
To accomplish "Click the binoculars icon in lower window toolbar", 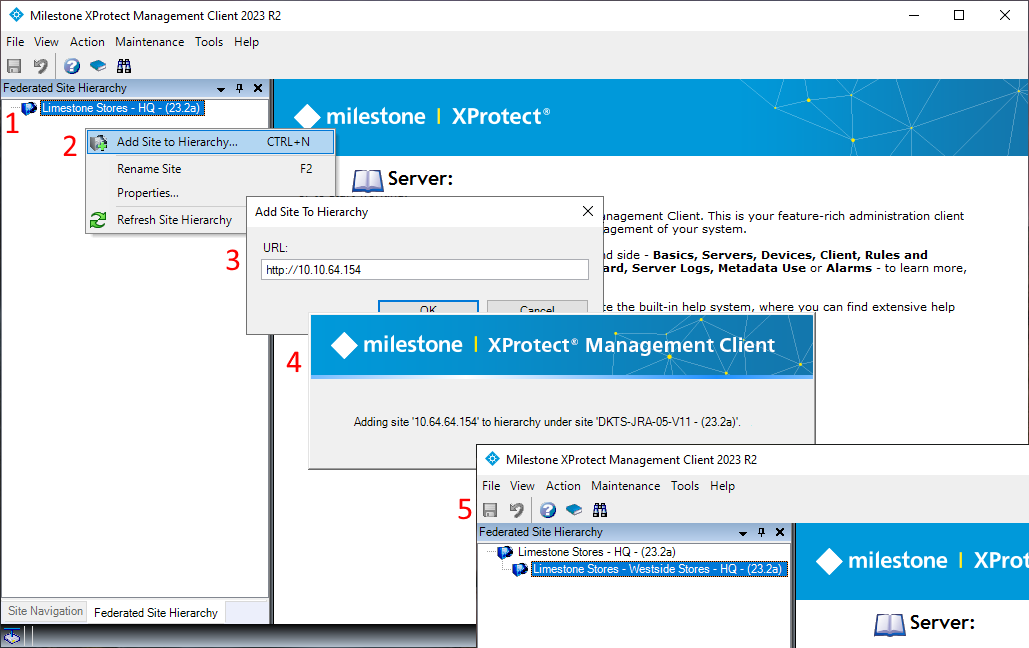I will [600, 510].
